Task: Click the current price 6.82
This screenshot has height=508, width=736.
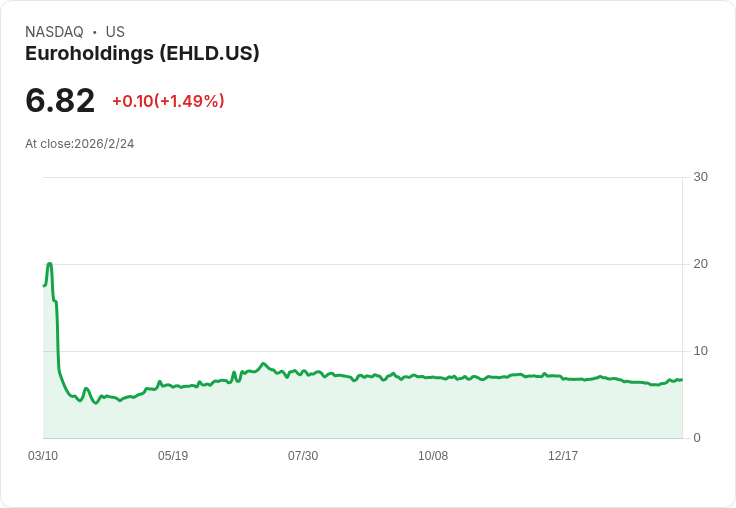Action: tap(60, 101)
